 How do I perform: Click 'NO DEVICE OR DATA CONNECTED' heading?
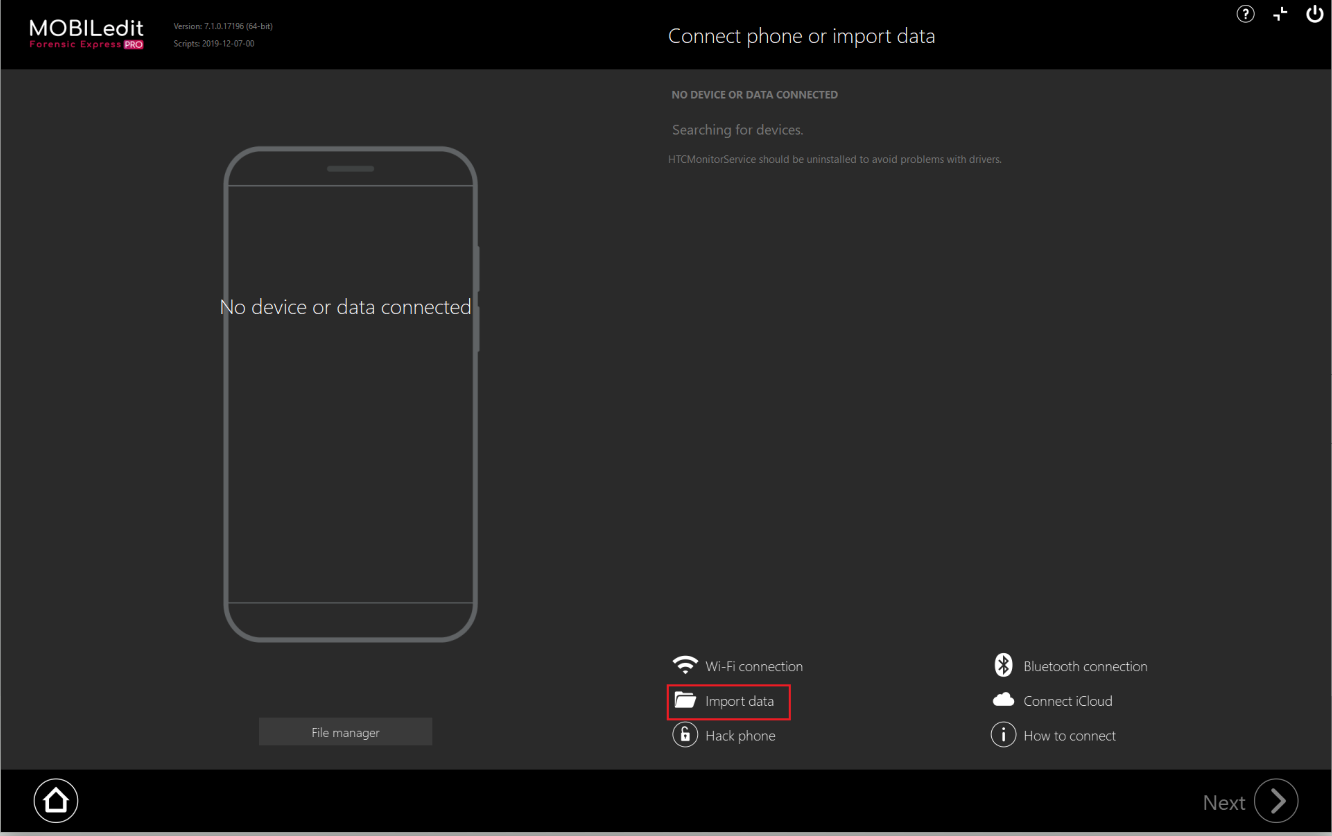click(x=755, y=95)
